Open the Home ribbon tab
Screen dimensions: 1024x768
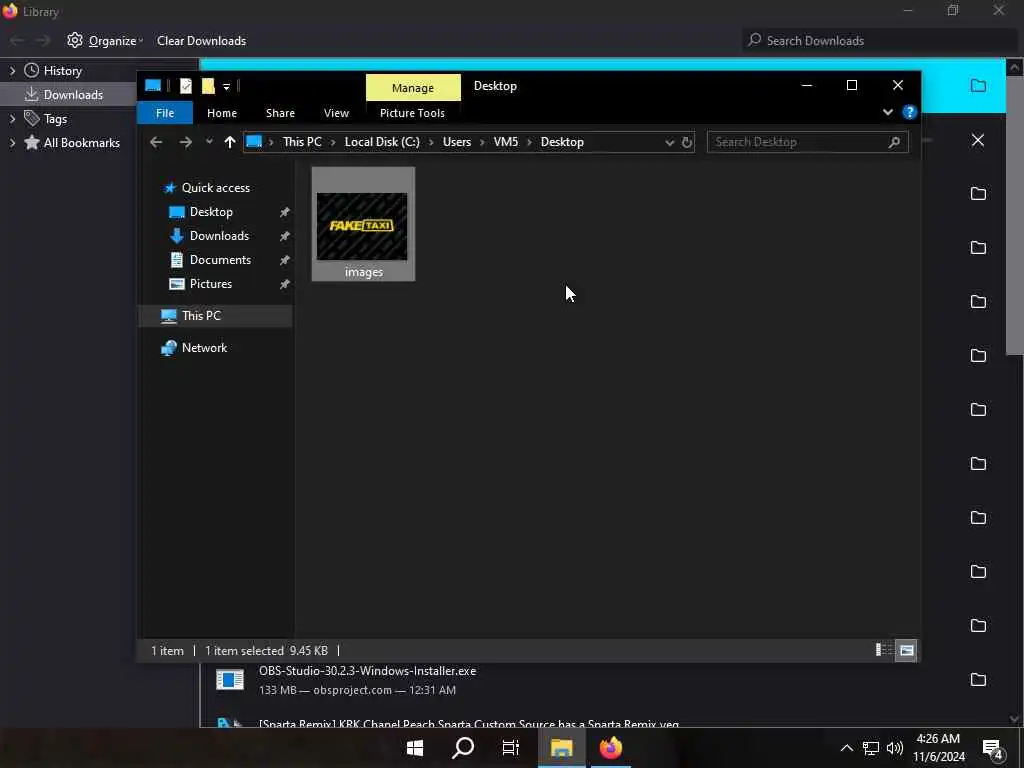[x=221, y=113]
